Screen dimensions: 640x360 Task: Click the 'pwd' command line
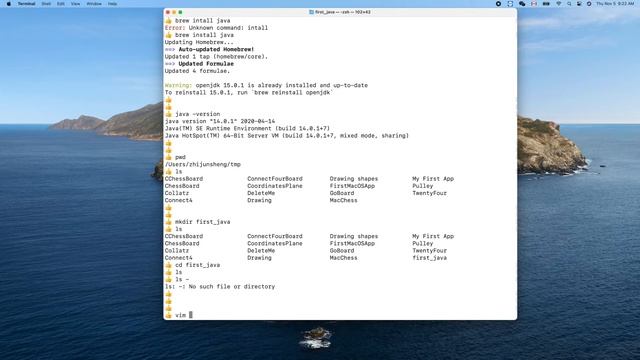pos(180,157)
